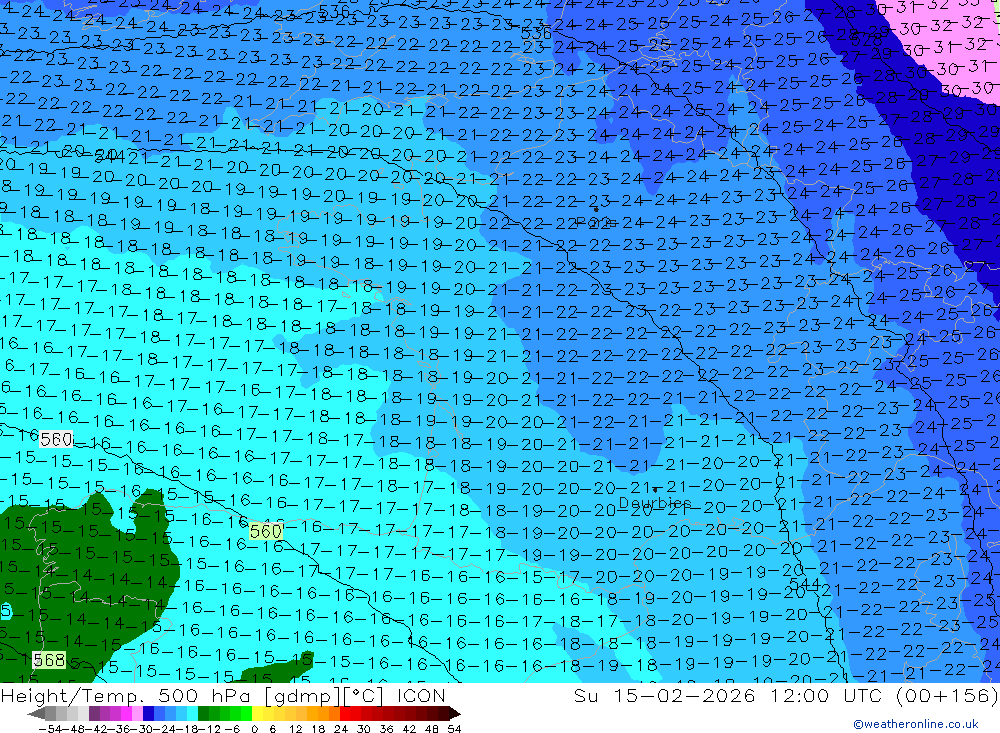Open the weatheronline.co.uk copyright link

point(915,724)
